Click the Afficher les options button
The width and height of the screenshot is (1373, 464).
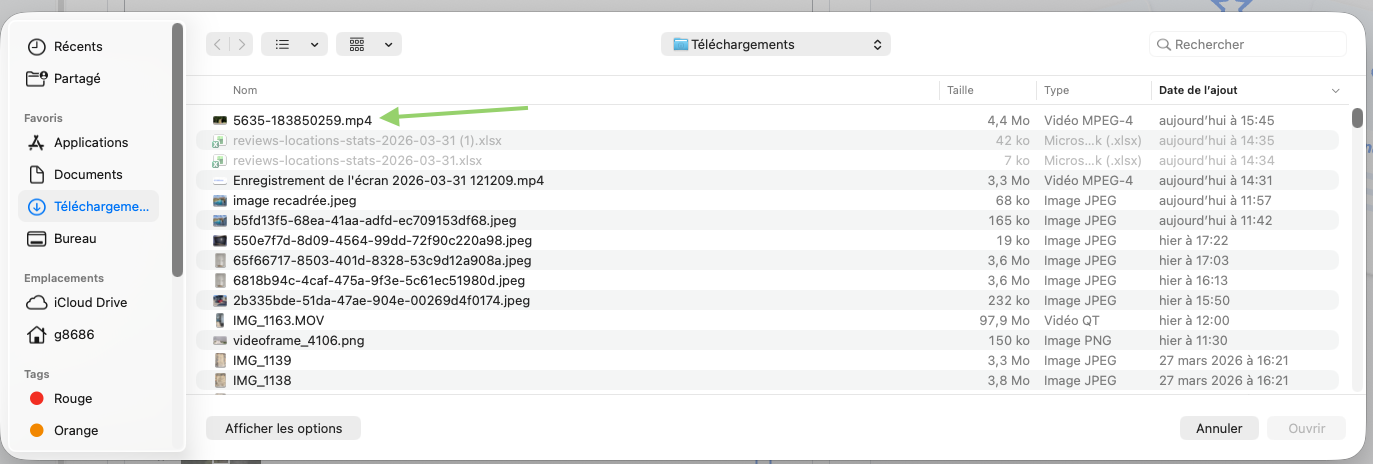[x=283, y=428]
